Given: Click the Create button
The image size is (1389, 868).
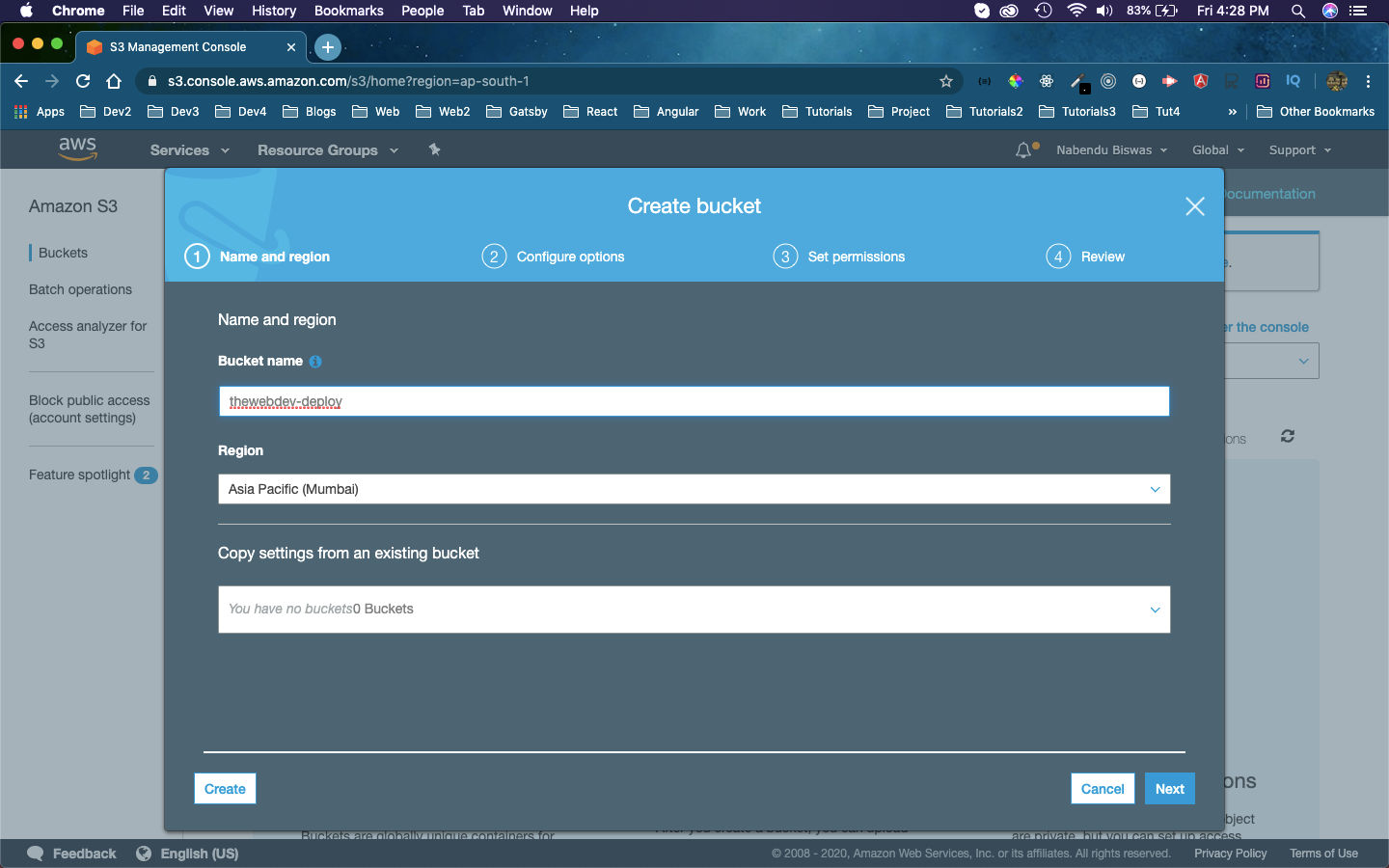Looking at the screenshot, I should 225,789.
